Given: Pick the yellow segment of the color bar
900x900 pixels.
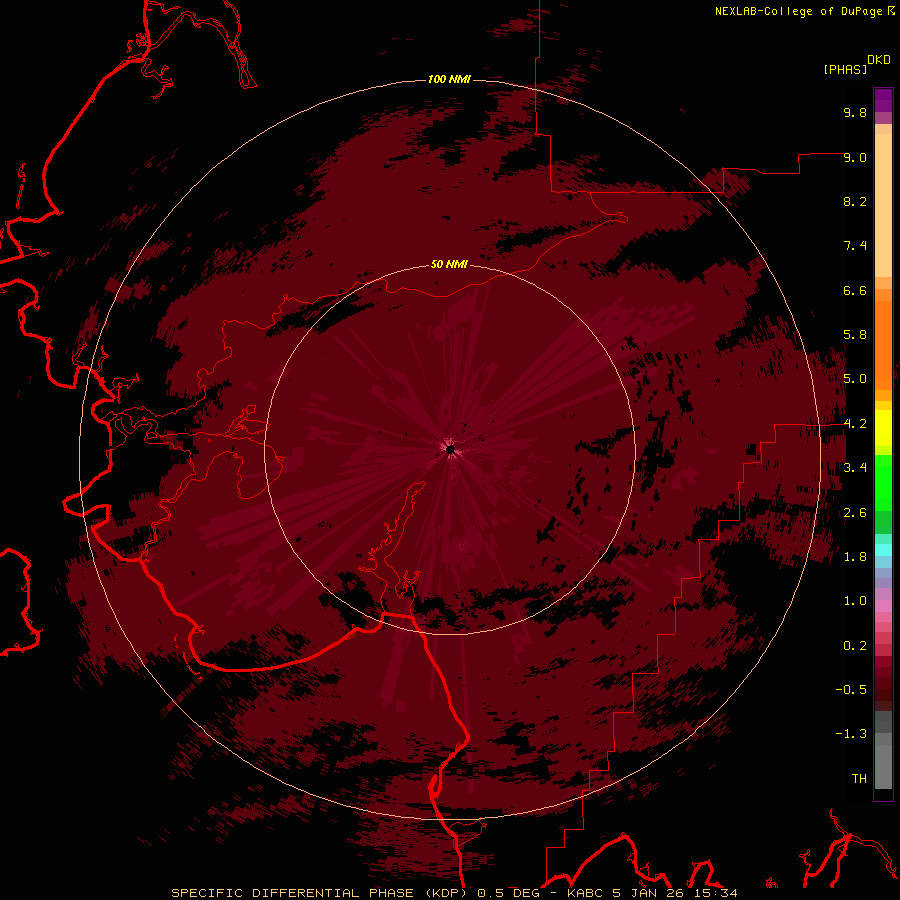Looking at the screenshot, I should click(x=883, y=428).
